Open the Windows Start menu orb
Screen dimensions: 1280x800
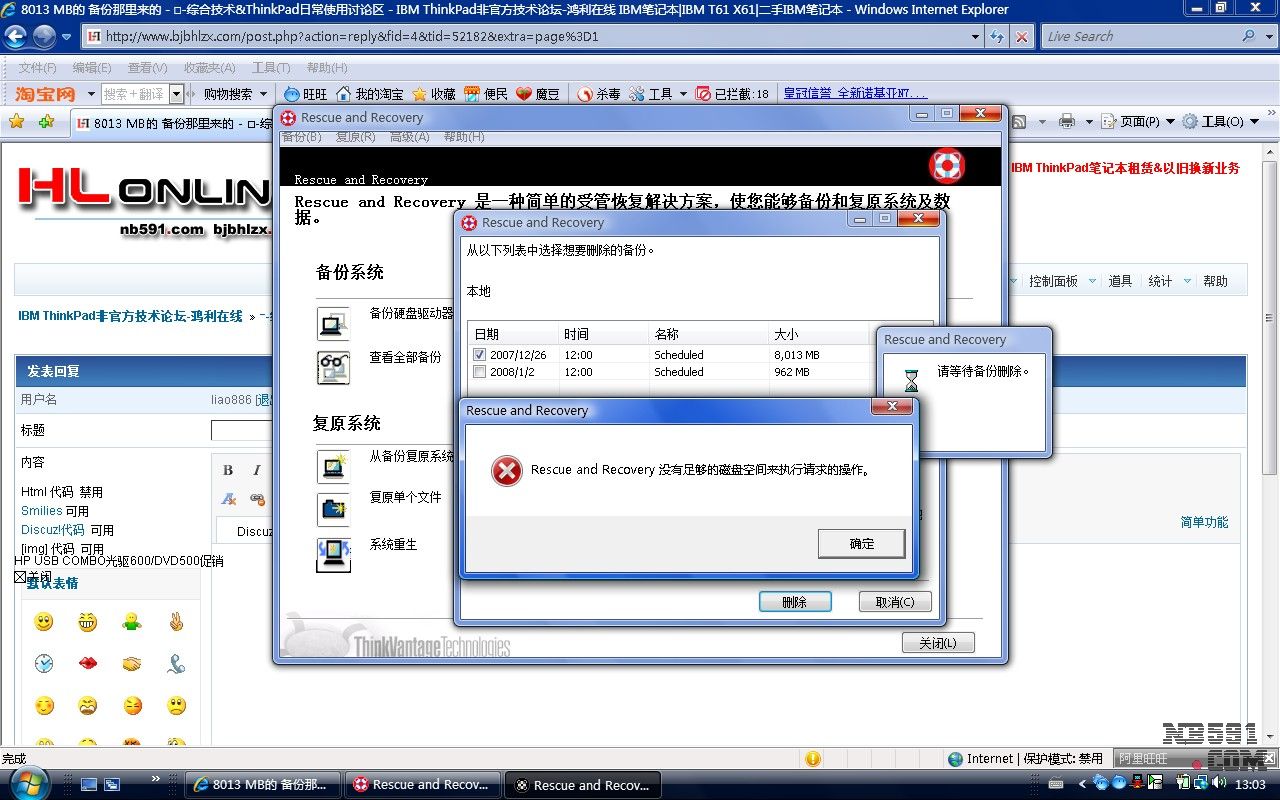[27, 781]
